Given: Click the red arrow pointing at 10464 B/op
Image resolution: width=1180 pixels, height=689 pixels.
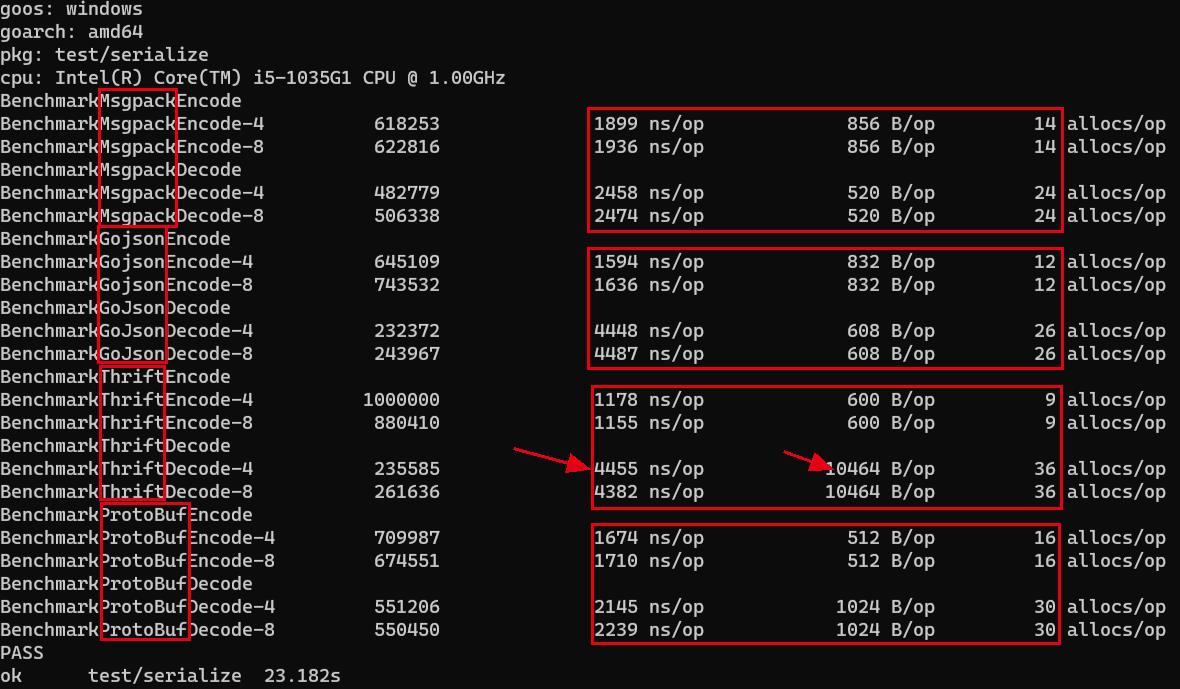Looking at the screenshot, I should pos(807,460).
